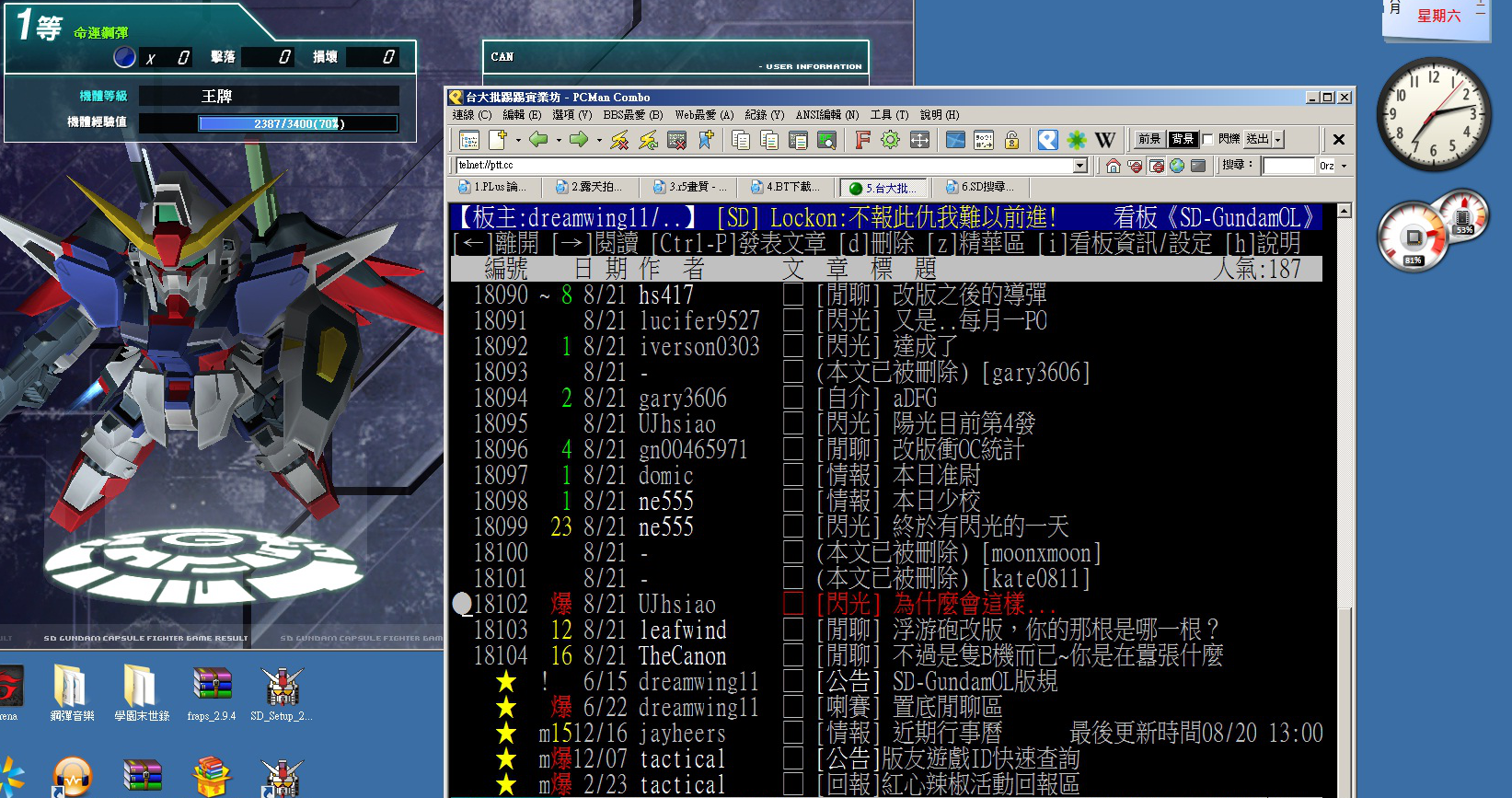This screenshot has width=1512, height=798.
Task: Open the 工具 (T) menu
Action: point(889,115)
